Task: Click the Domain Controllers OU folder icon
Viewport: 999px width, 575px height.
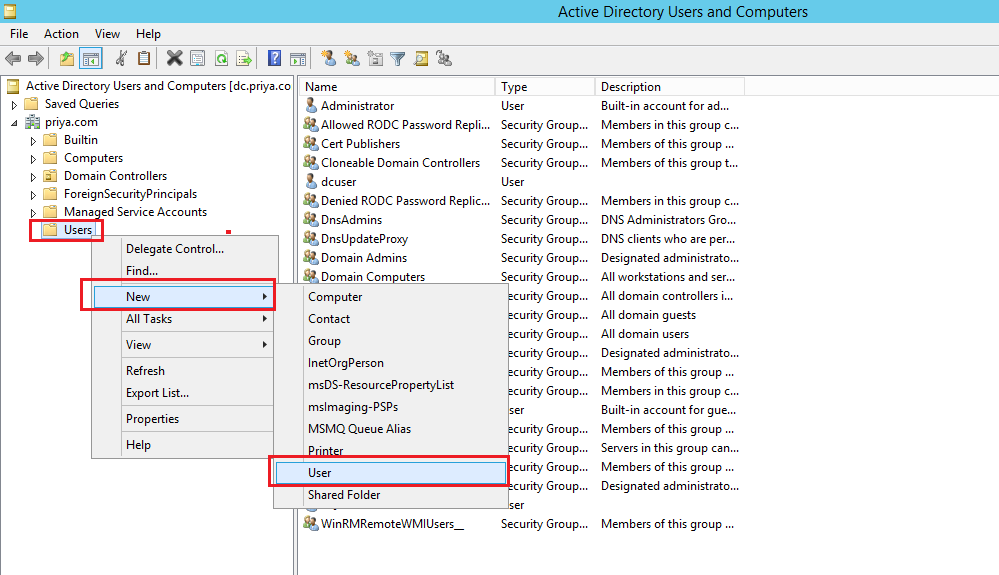Action: point(50,176)
